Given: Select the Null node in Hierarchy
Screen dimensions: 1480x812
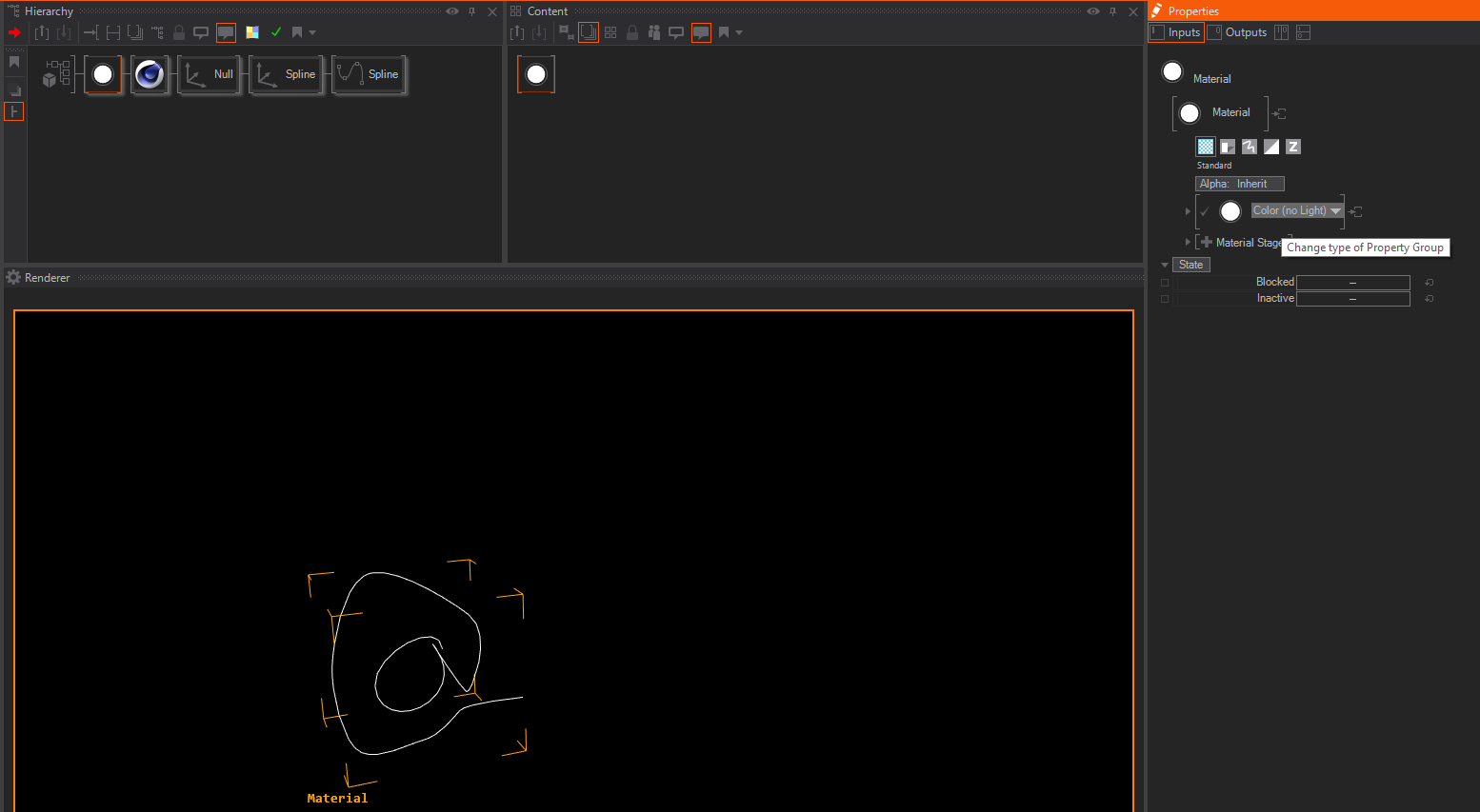Looking at the screenshot, I should [x=210, y=74].
